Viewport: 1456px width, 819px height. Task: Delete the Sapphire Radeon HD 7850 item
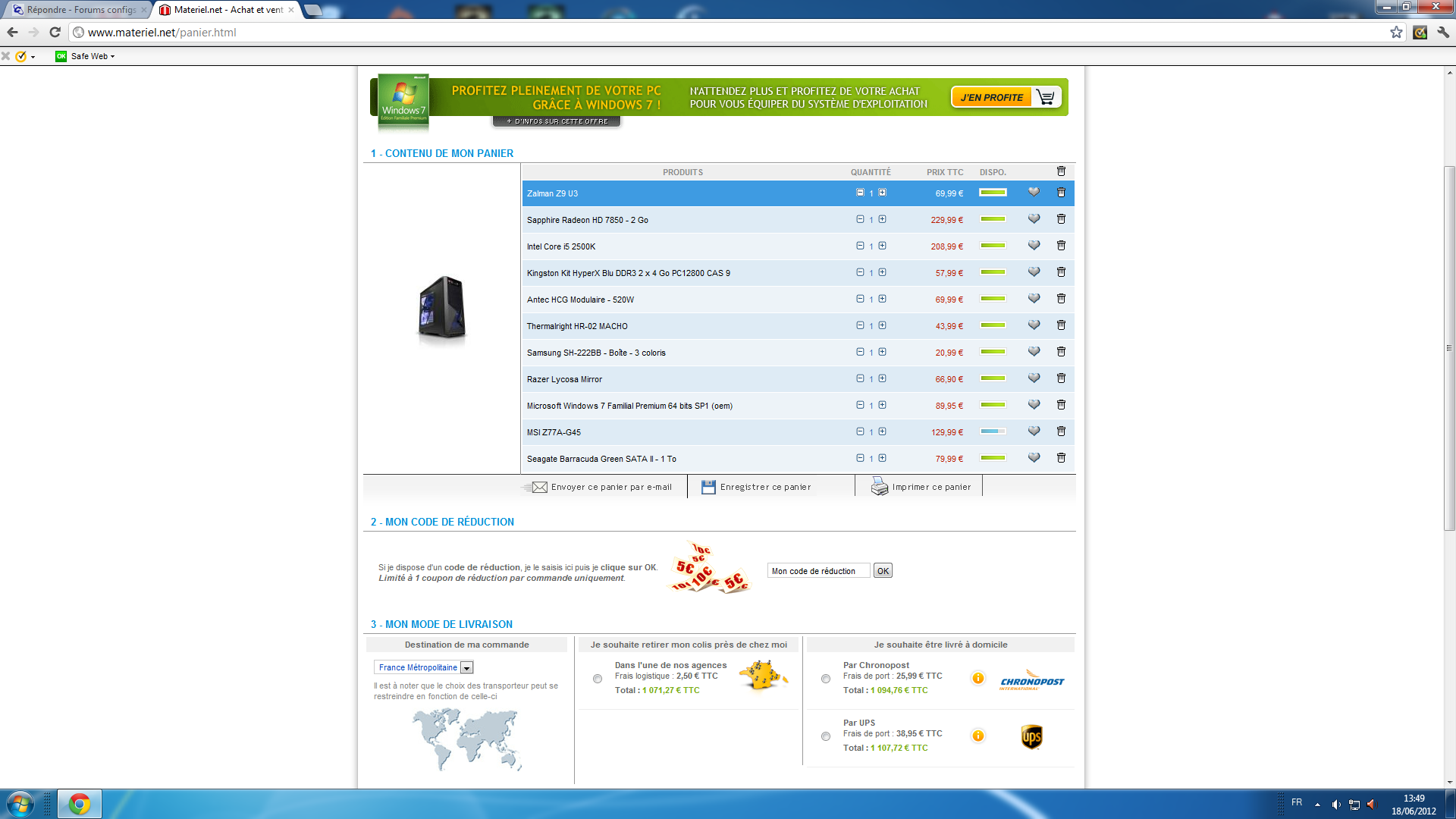tap(1061, 219)
